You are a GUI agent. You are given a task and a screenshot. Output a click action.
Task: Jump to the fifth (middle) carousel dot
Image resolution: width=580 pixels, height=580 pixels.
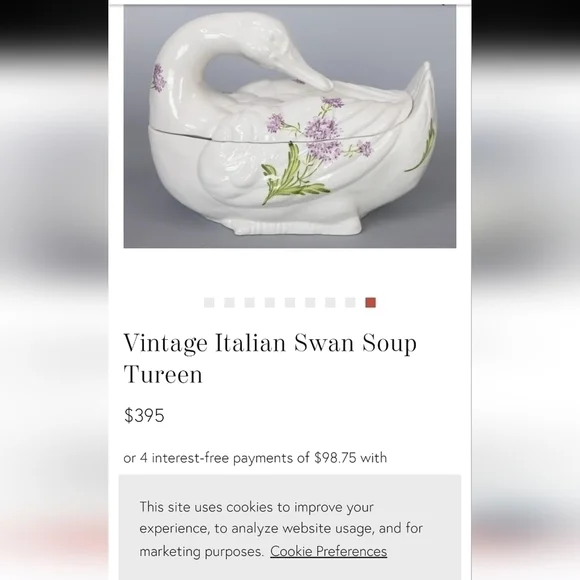(x=290, y=303)
